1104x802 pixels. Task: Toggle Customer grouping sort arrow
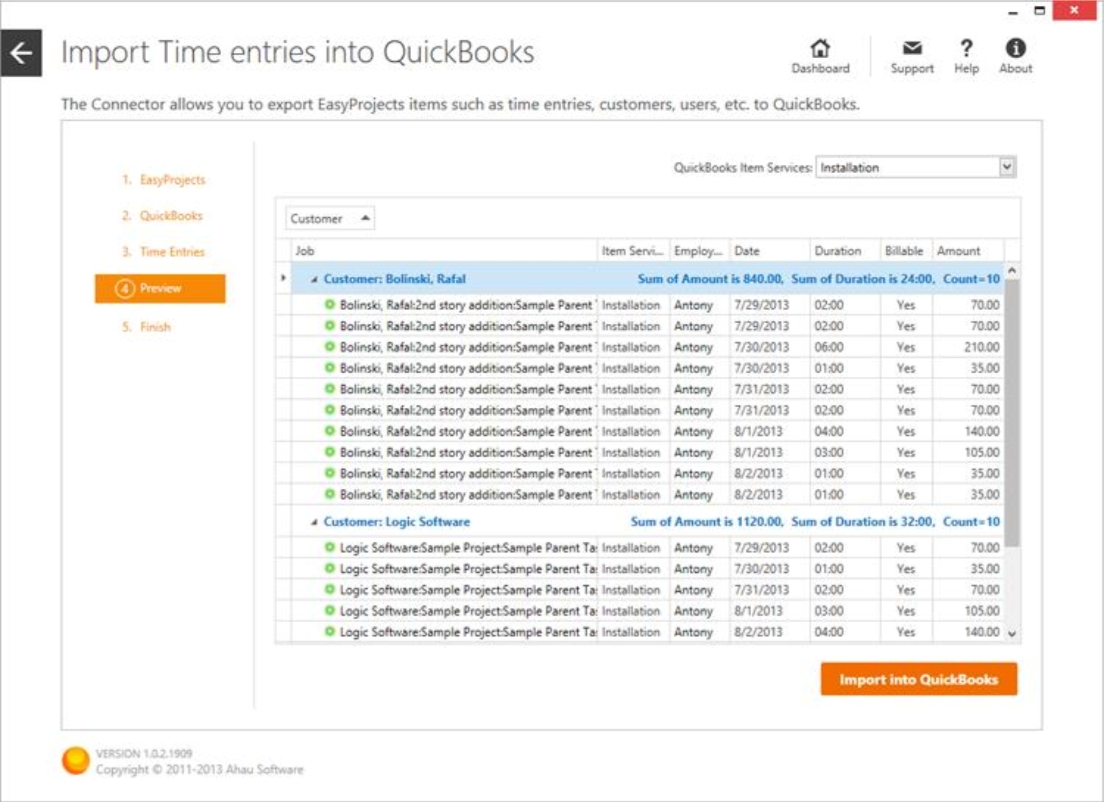point(365,218)
